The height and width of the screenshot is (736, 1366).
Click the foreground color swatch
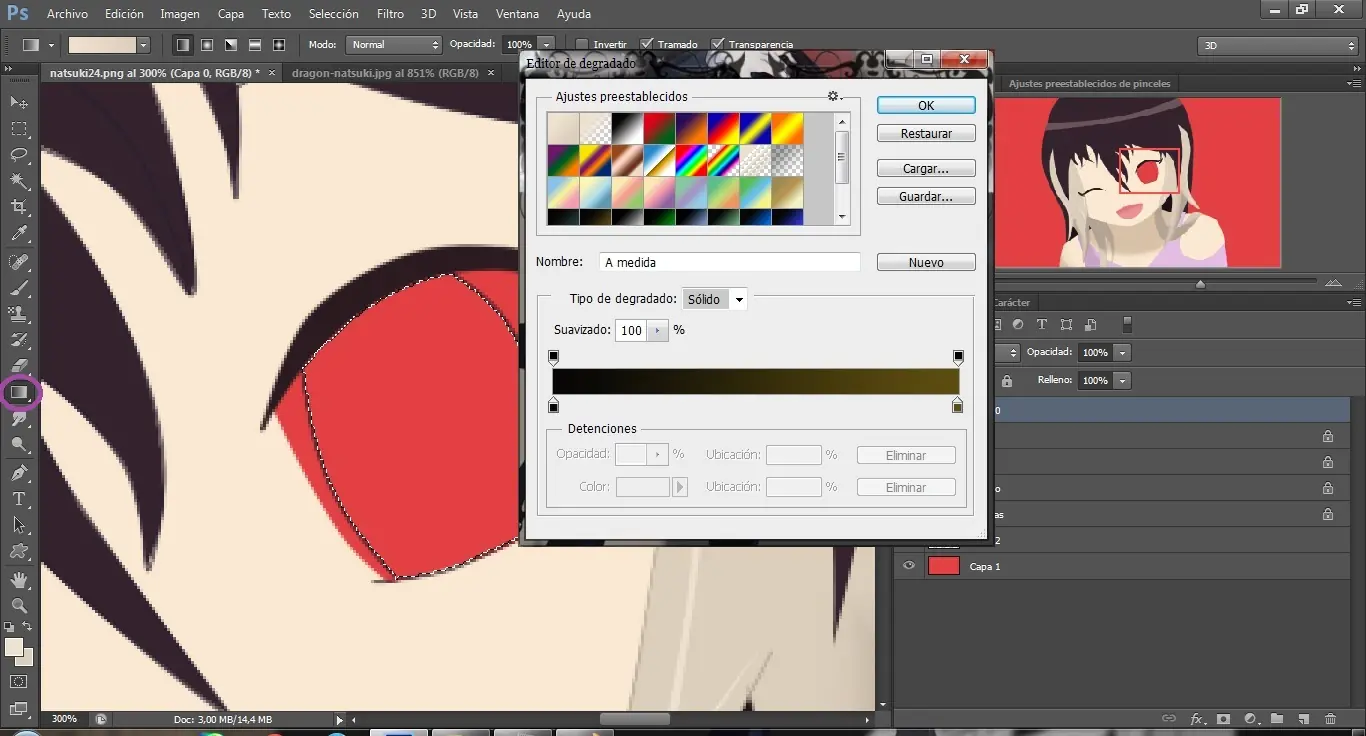14,647
